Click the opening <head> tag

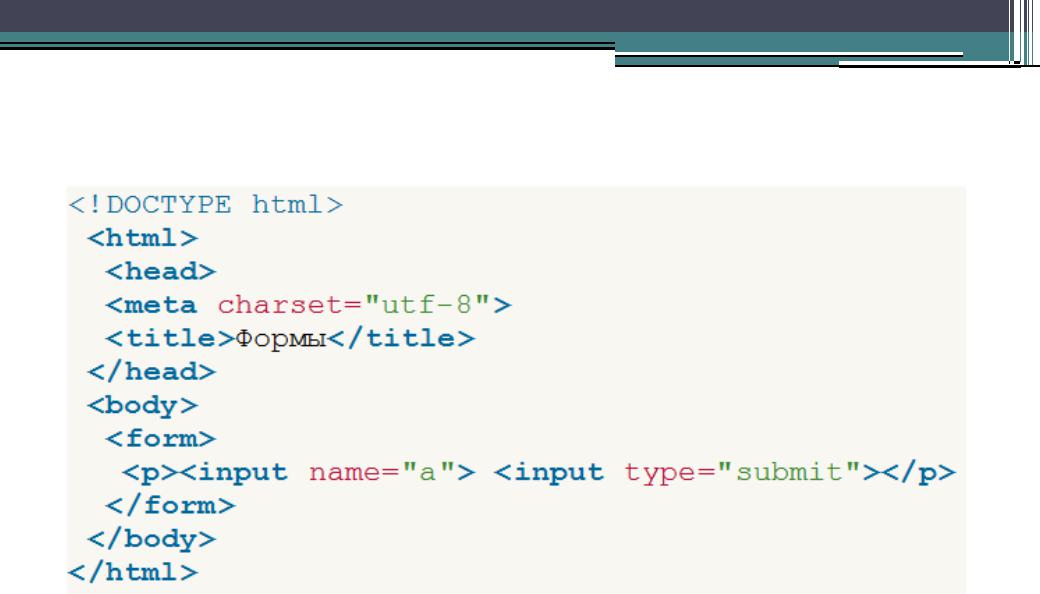[160, 272]
